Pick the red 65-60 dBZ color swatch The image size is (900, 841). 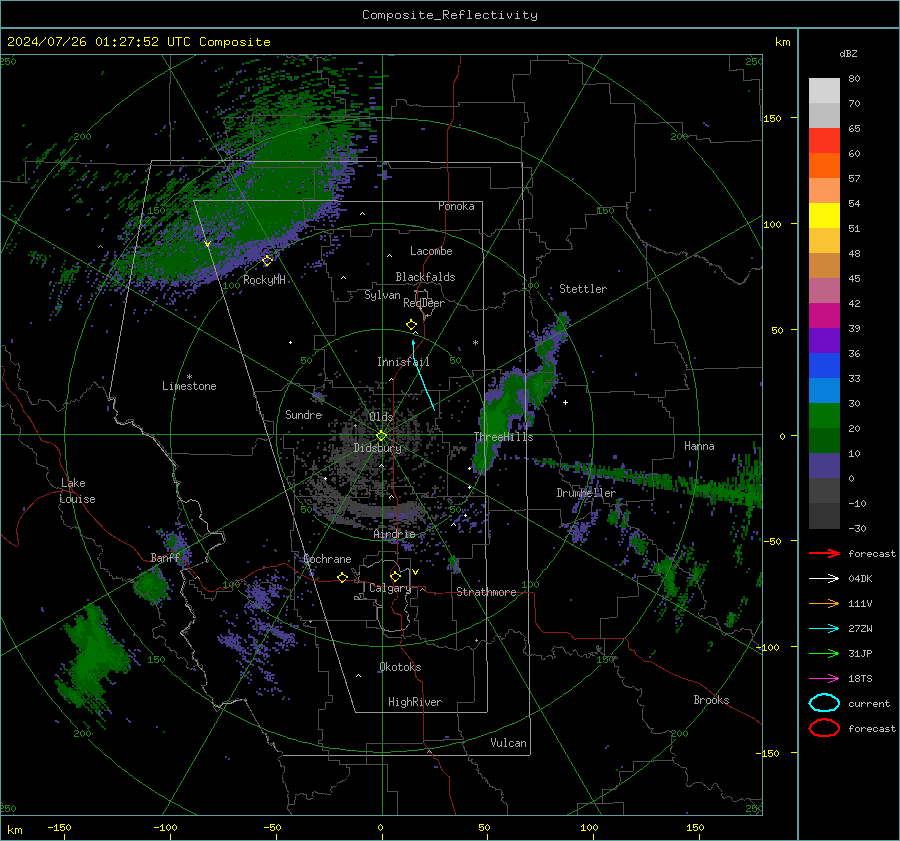pyautogui.click(x=824, y=141)
